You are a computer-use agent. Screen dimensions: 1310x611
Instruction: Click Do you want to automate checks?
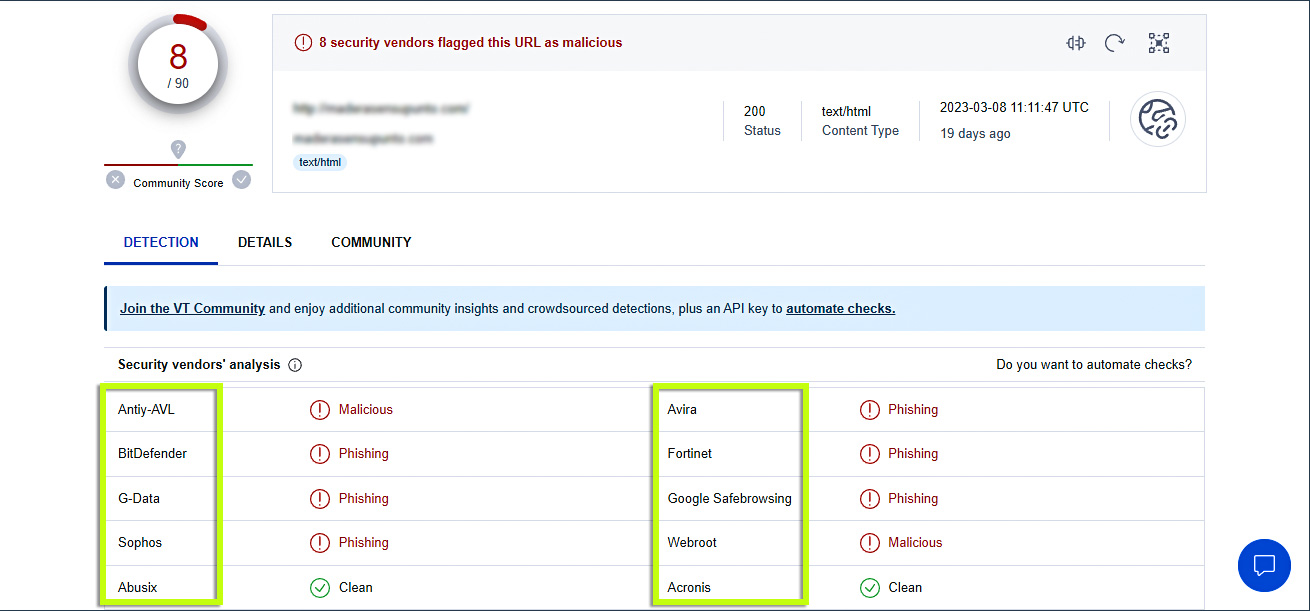[x=1094, y=365]
